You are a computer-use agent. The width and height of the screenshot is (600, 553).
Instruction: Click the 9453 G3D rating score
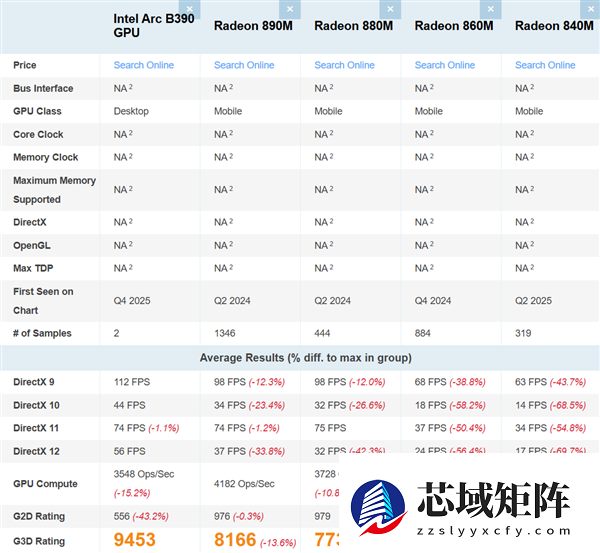(135, 540)
